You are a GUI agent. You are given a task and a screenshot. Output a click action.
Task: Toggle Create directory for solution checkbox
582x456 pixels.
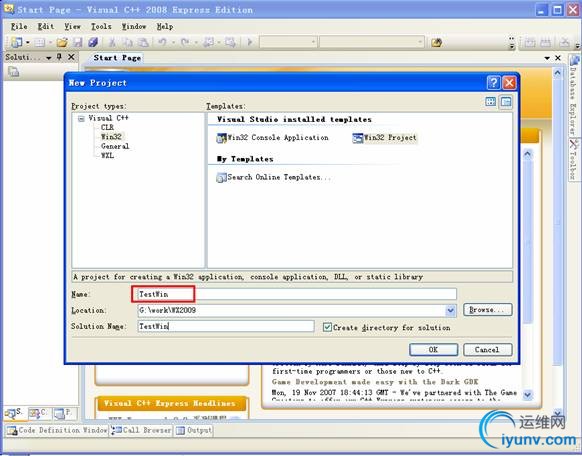(327, 327)
